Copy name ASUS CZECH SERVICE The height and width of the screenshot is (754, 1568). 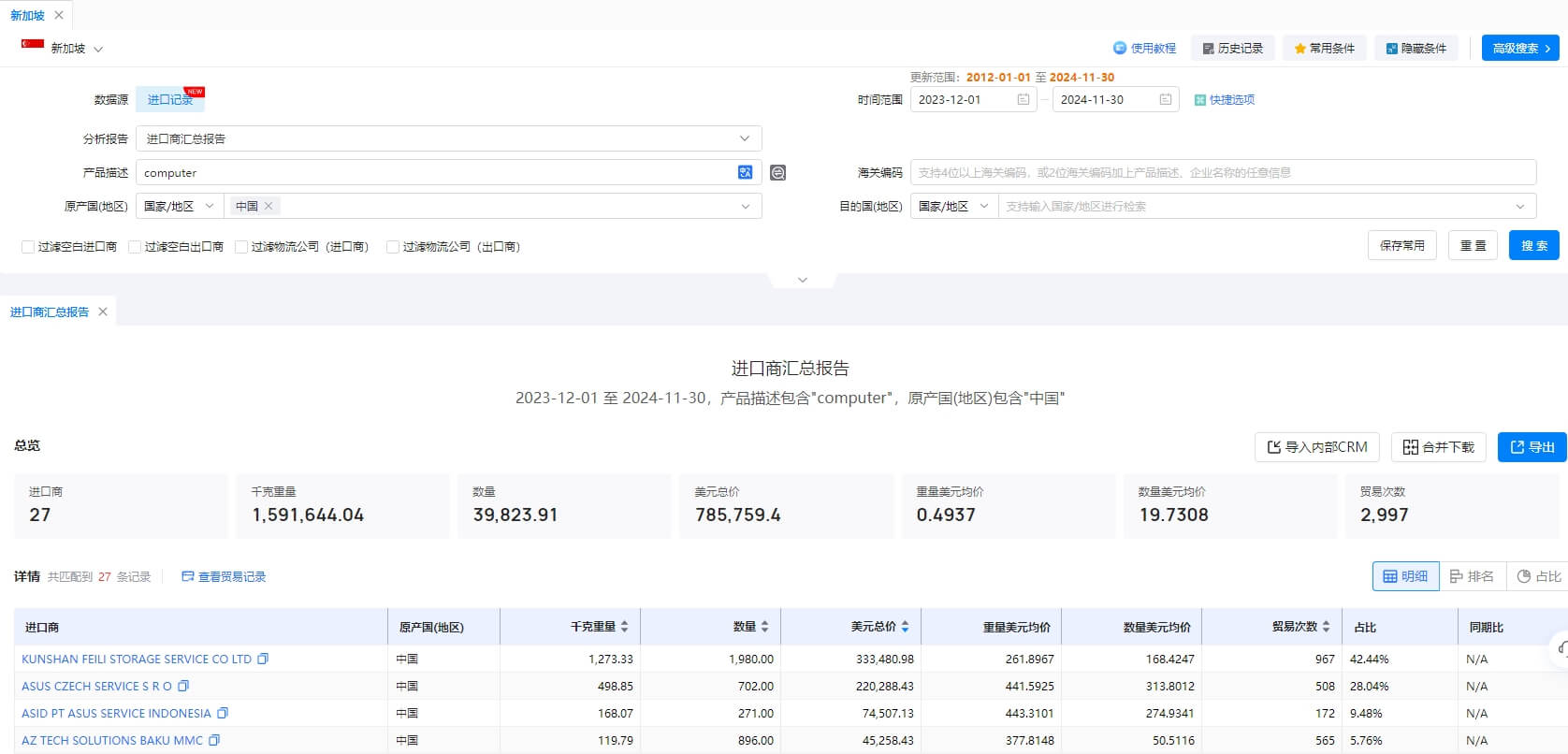(183, 686)
